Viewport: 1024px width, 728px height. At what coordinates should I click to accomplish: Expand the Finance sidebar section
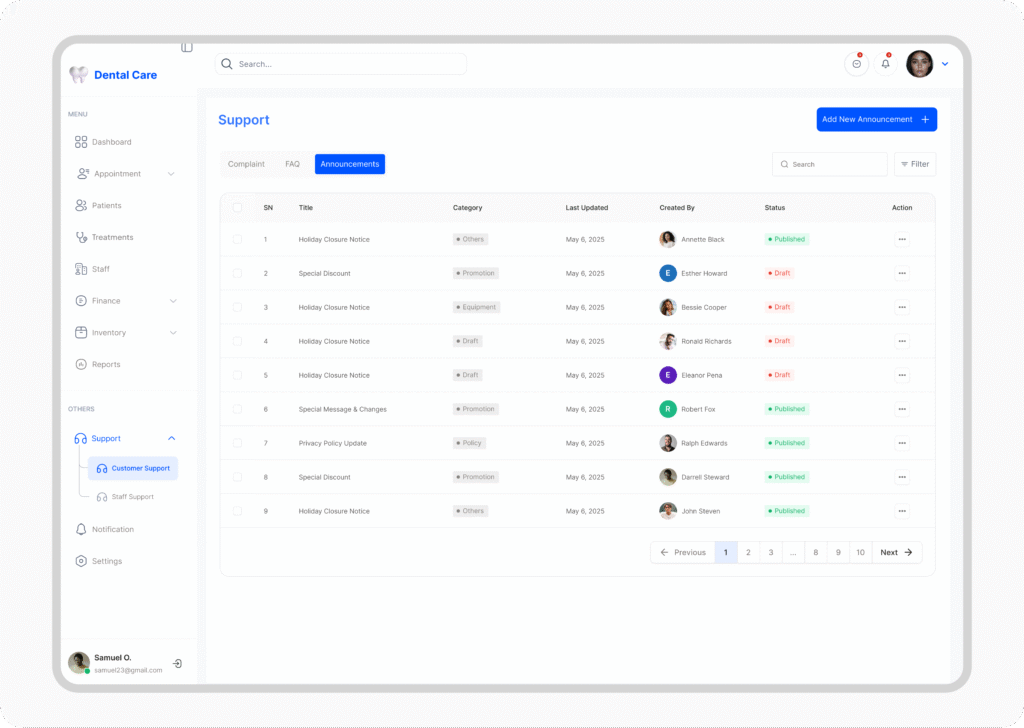point(173,301)
